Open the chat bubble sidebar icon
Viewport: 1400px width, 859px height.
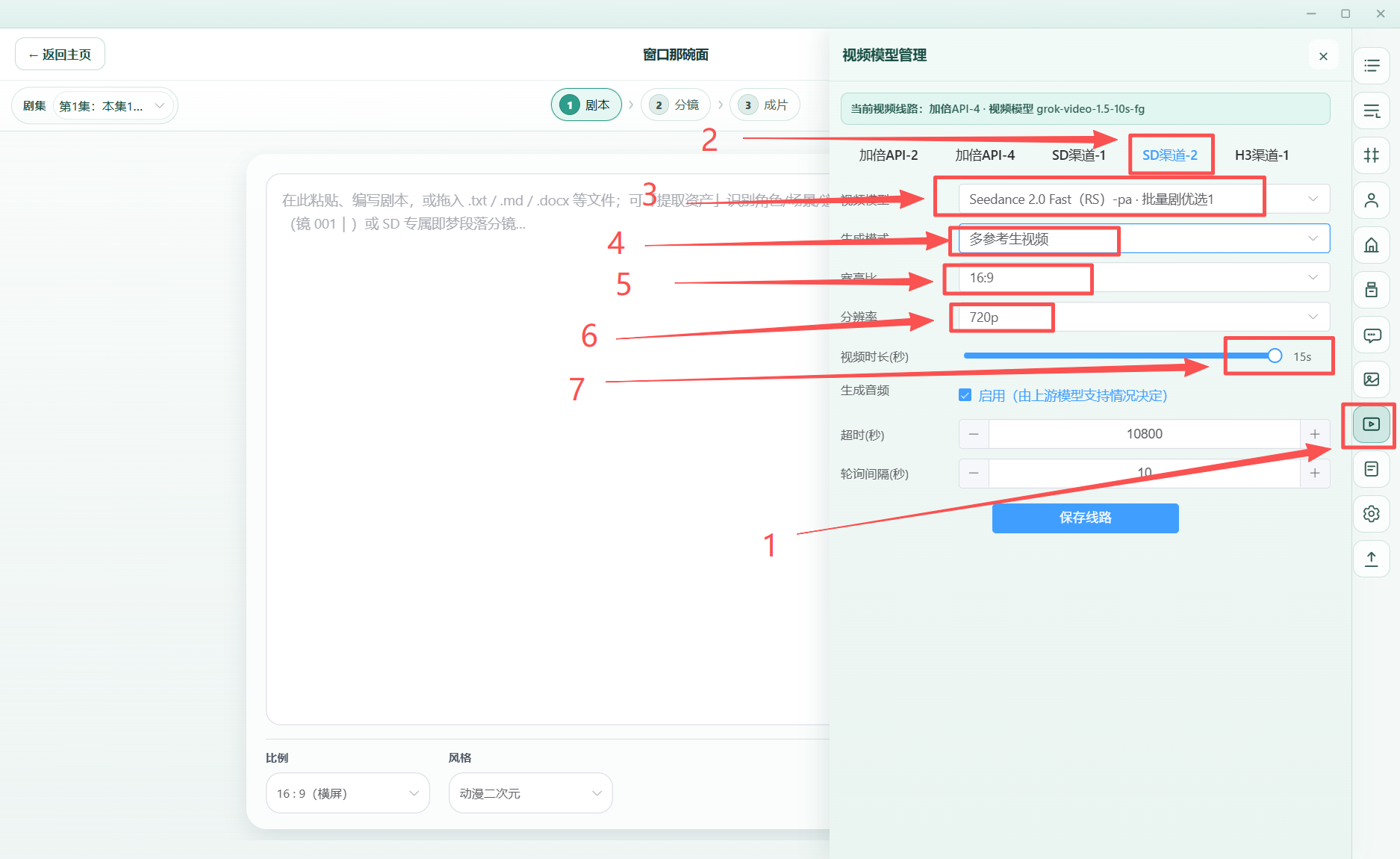tap(1372, 335)
